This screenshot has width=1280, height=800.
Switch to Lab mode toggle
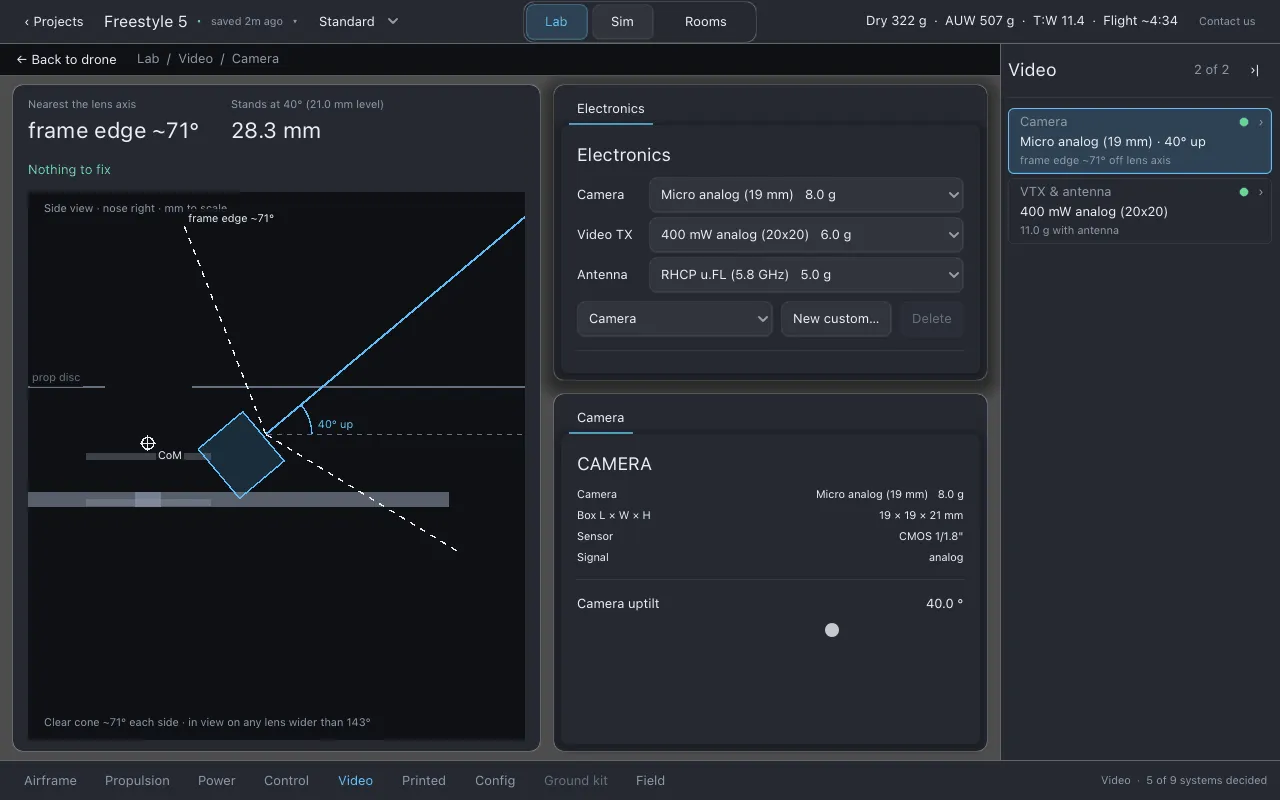pyautogui.click(x=556, y=21)
